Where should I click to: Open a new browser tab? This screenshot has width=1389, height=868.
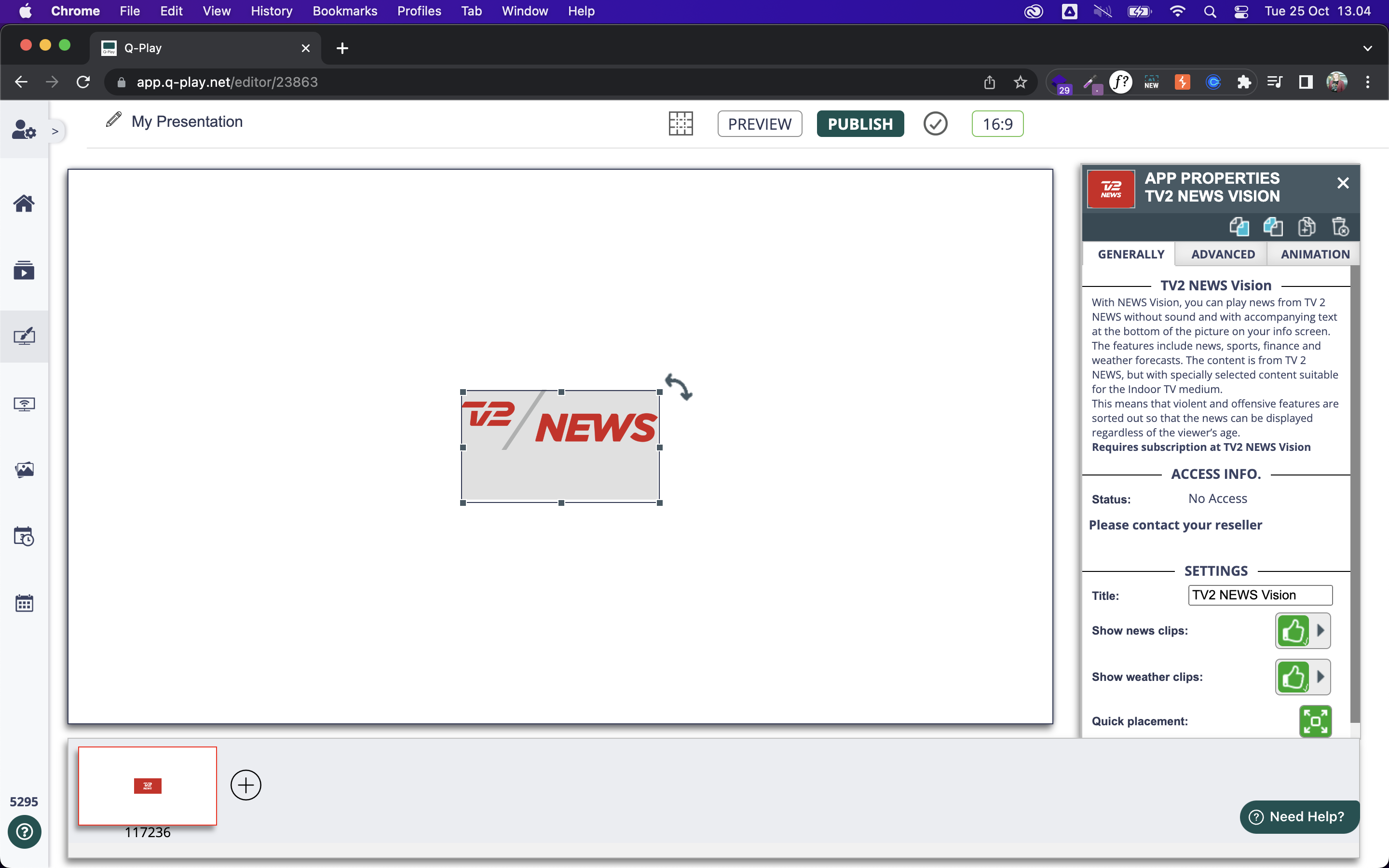[x=342, y=48]
